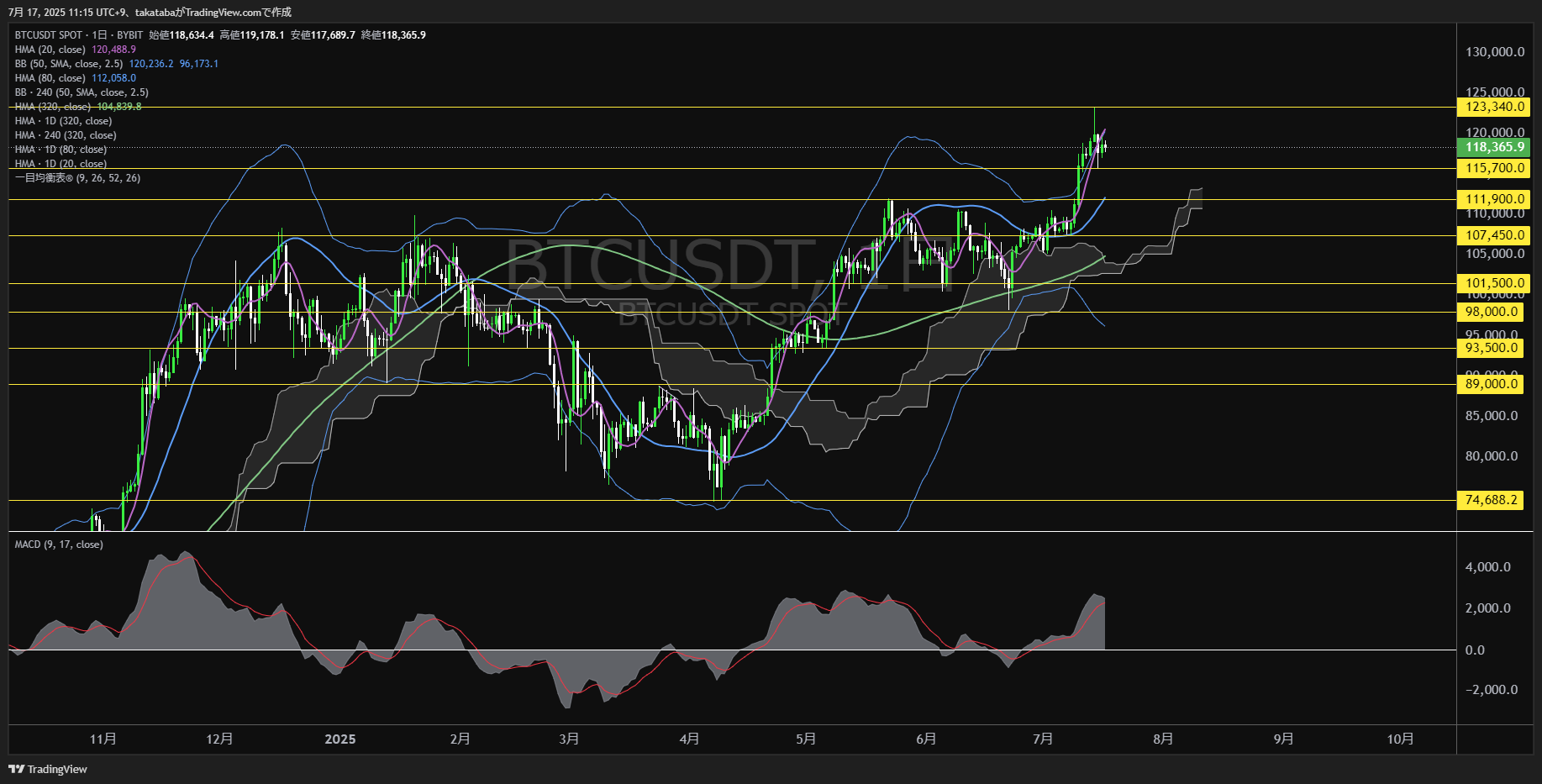Viewport: 1542px width, 784px height.
Task: Select the 10月 time axis label
Action: (1400, 739)
